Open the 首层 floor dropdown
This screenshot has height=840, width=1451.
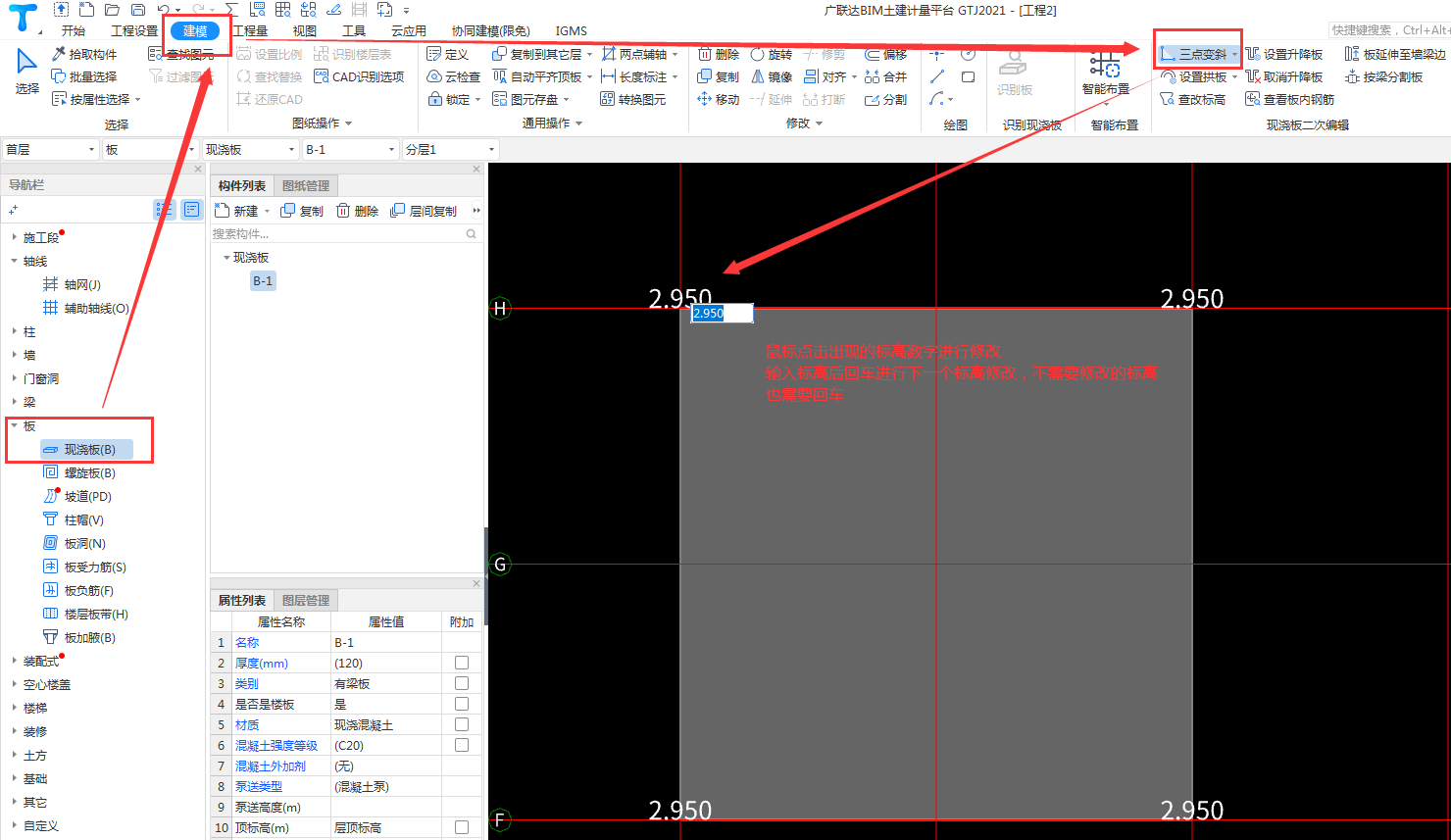pyautogui.click(x=50, y=149)
